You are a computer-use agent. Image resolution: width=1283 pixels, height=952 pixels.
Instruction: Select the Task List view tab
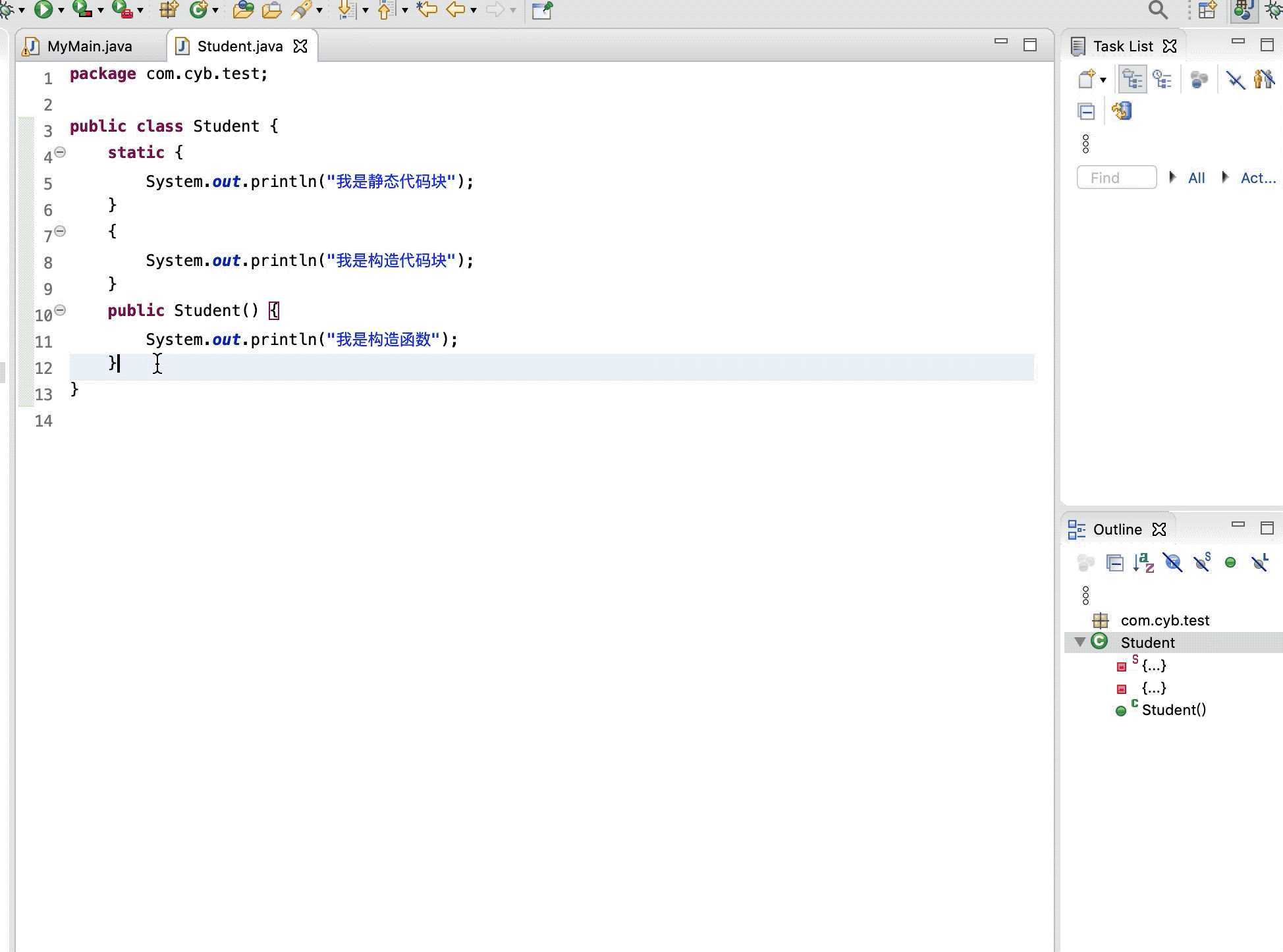pos(1123,46)
